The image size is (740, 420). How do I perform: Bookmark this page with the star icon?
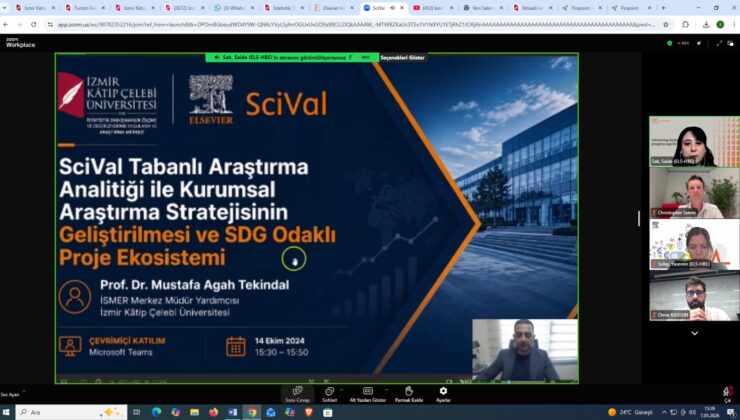[x=666, y=25]
